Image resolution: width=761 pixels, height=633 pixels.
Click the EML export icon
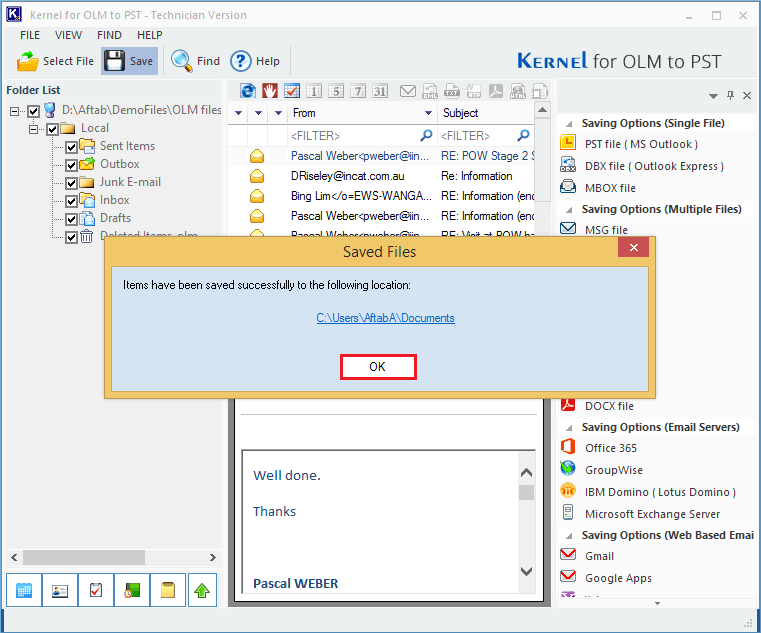(x=430, y=91)
